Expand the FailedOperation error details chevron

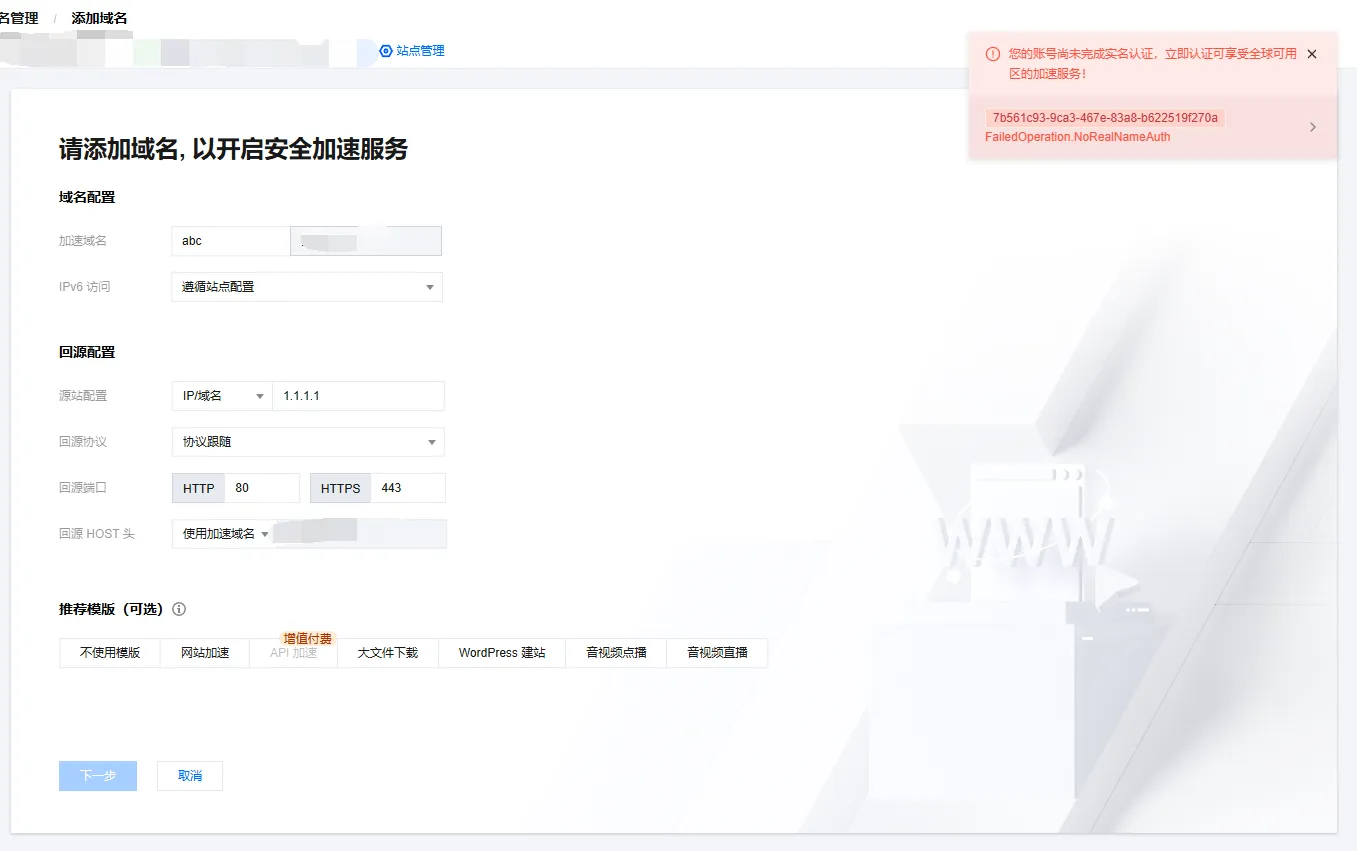coord(1312,127)
